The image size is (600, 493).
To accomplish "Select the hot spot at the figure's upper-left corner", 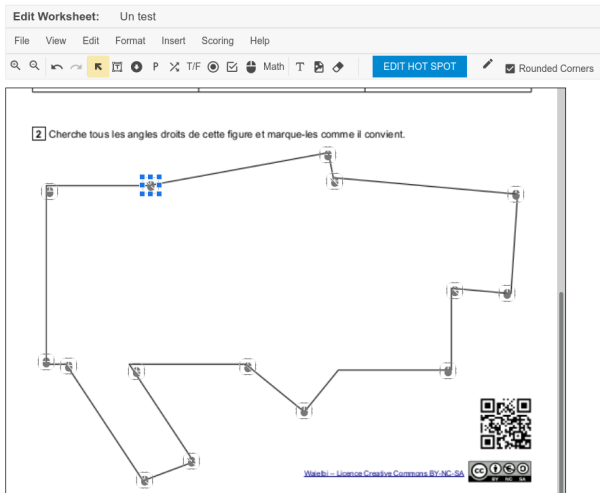I will coord(49,191).
